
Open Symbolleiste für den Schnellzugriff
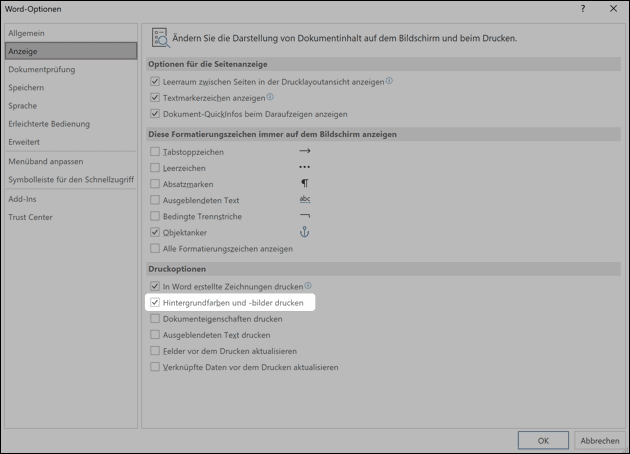(x=71, y=180)
